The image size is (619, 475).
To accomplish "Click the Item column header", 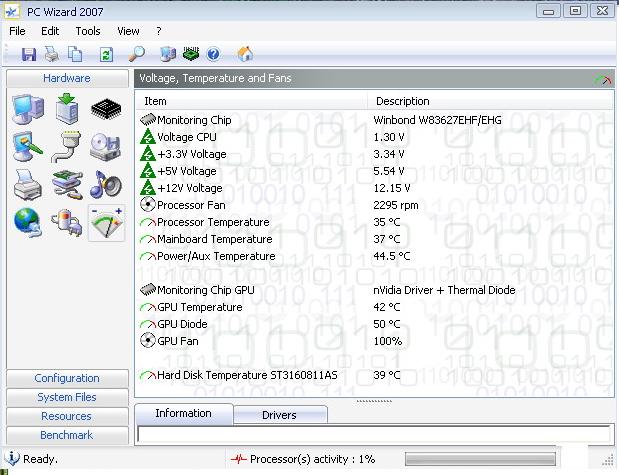I will point(251,101).
